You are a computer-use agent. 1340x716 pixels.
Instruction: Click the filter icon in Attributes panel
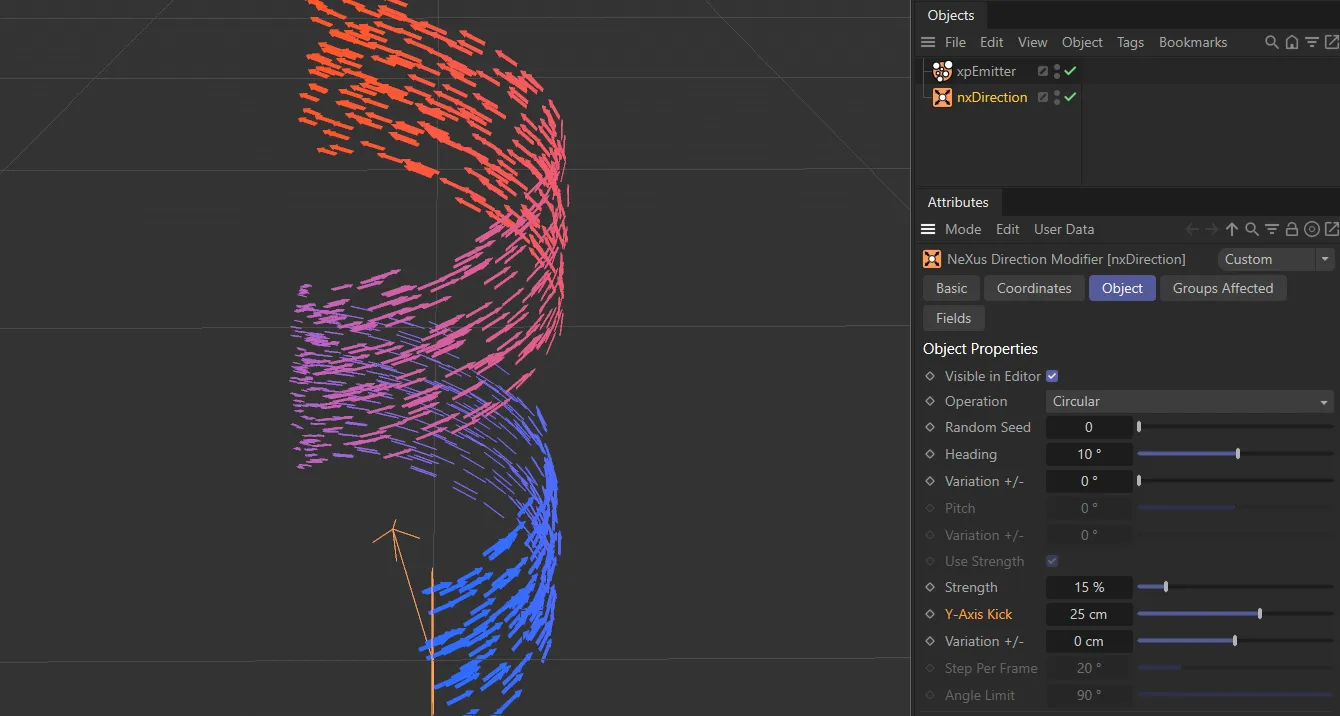(1271, 229)
